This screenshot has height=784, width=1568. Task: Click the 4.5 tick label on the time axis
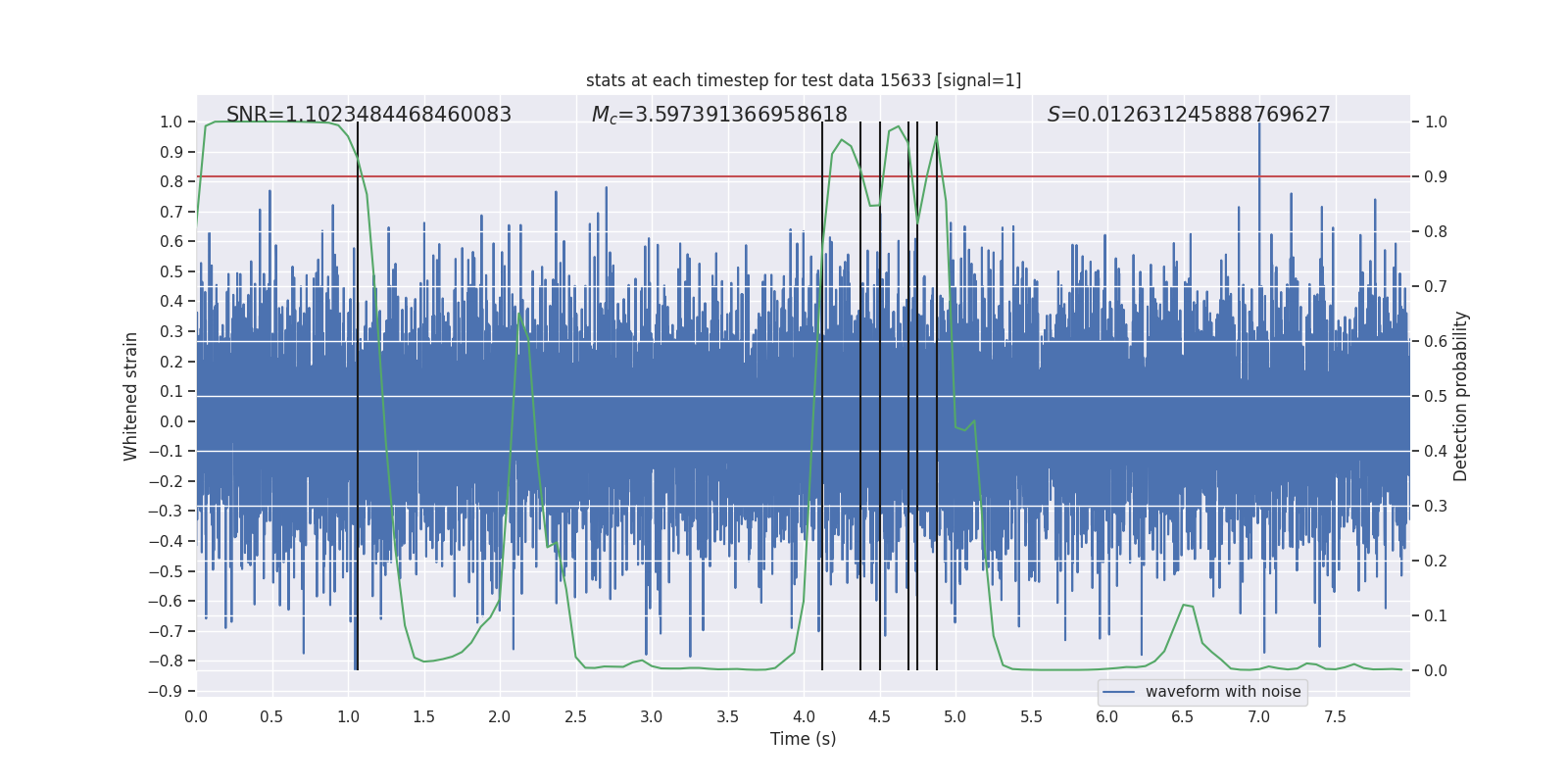879,716
